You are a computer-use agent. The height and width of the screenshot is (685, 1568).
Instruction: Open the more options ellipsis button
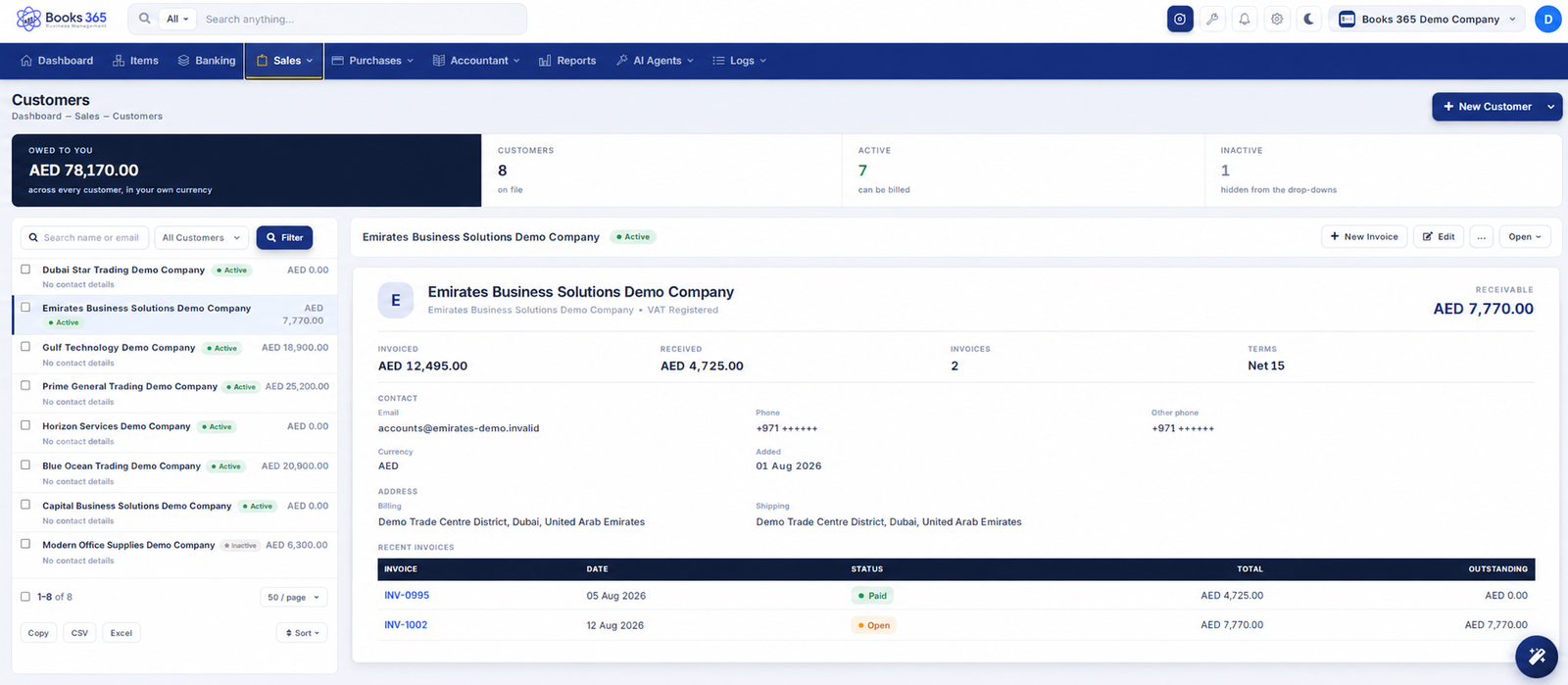[1482, 236]
